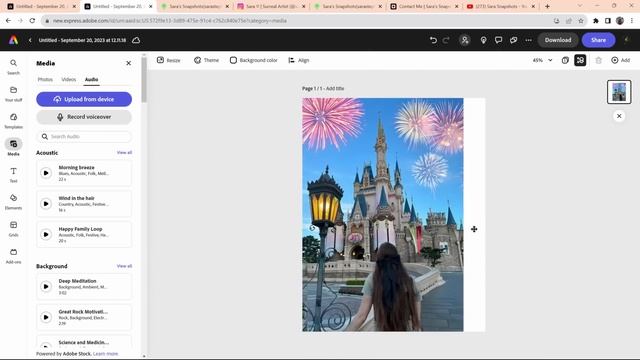Image resolution: width=640 pixels, height=360 pixels.
Task: Click the timer icon beside the zoom
Action: click(x=565, y=60)
